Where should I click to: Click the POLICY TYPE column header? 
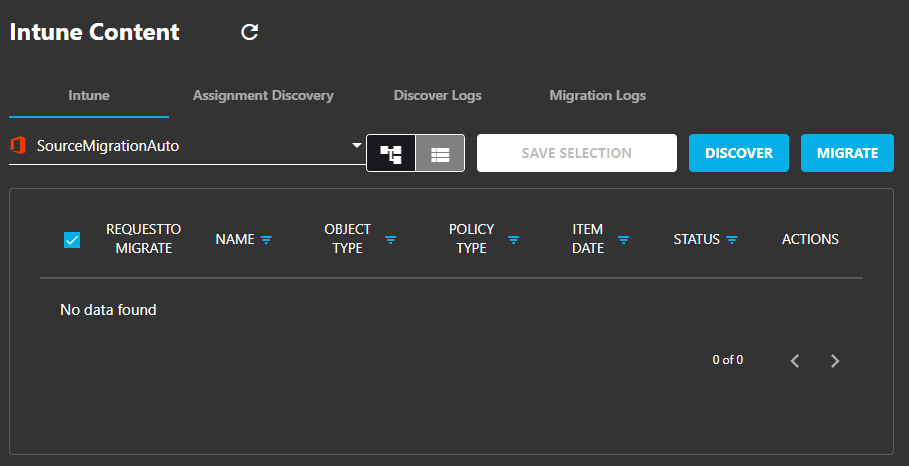click(x=471, y=239)
